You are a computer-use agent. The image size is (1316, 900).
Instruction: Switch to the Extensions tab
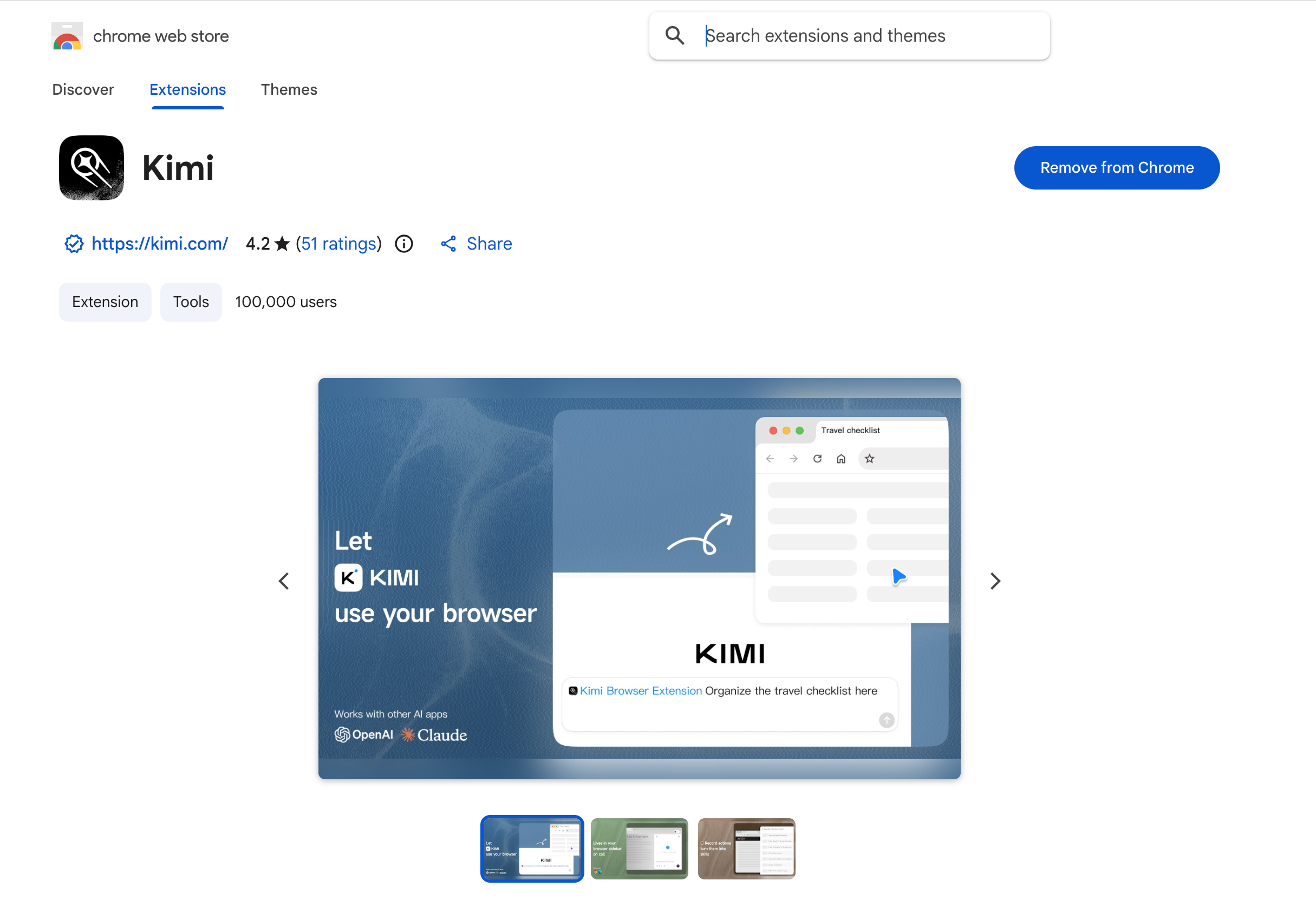tap(187, 89)
